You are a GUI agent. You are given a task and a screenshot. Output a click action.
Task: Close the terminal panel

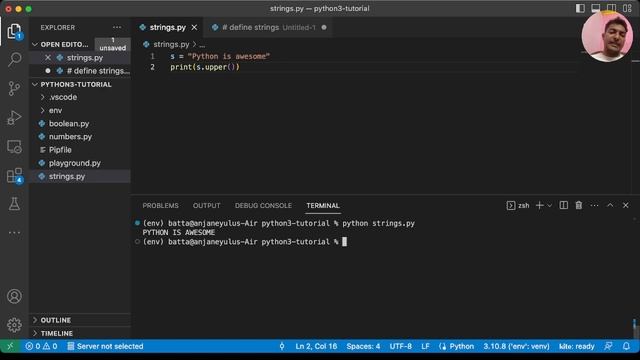click(625, 205)
